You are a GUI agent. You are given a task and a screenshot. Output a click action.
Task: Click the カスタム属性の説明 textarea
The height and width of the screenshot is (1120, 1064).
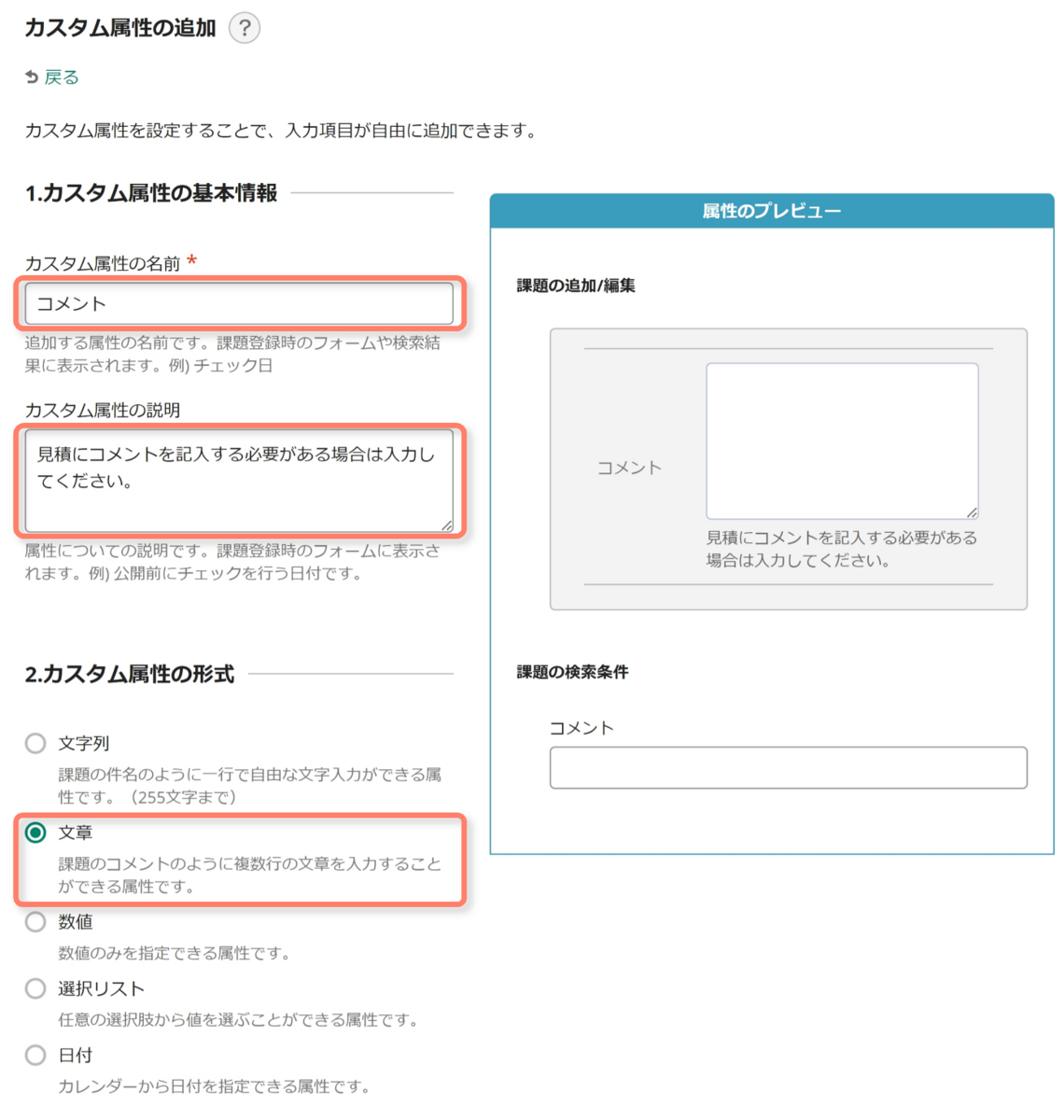239,481
